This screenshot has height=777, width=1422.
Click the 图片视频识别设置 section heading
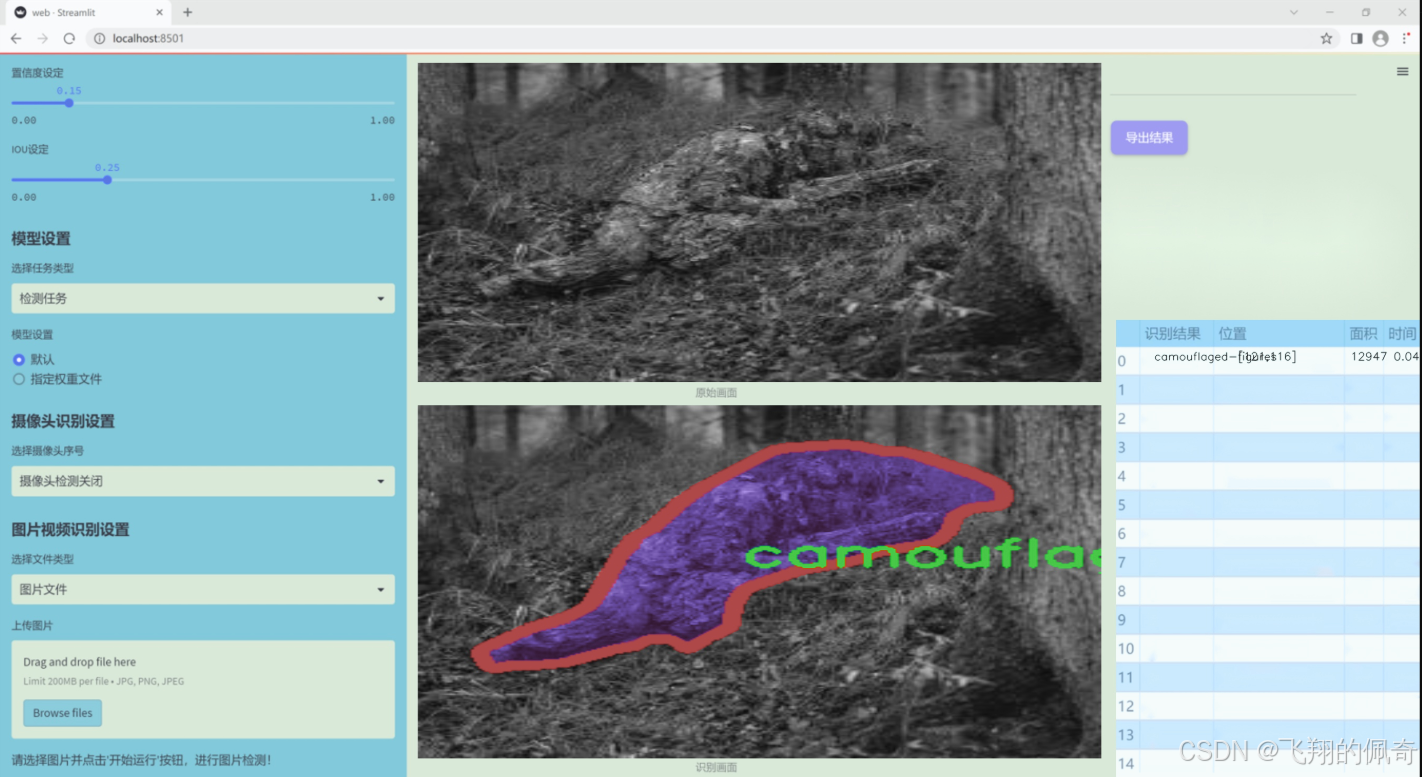point(70,530)
